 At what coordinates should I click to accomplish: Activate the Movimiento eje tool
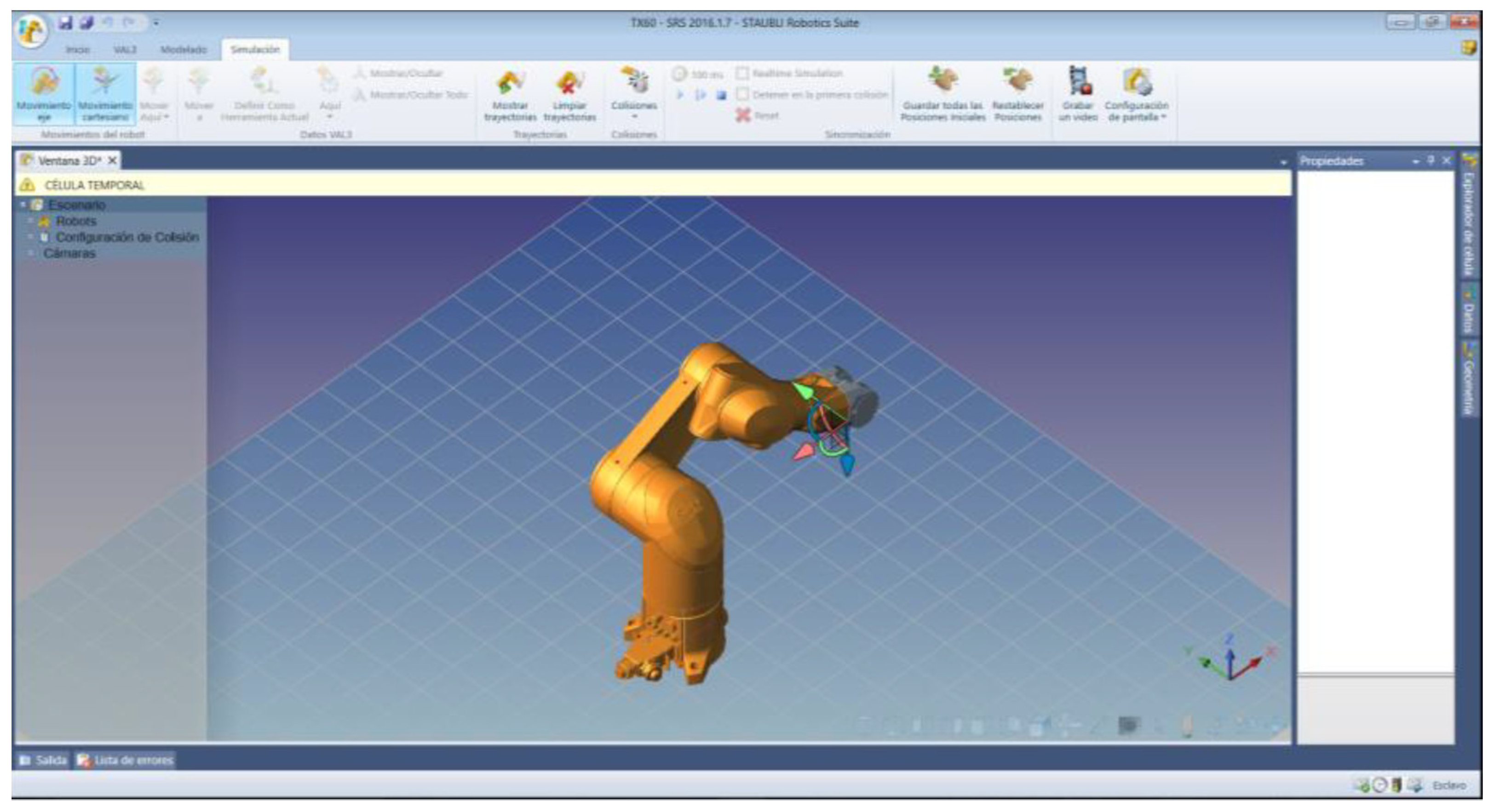pos(44,93)
